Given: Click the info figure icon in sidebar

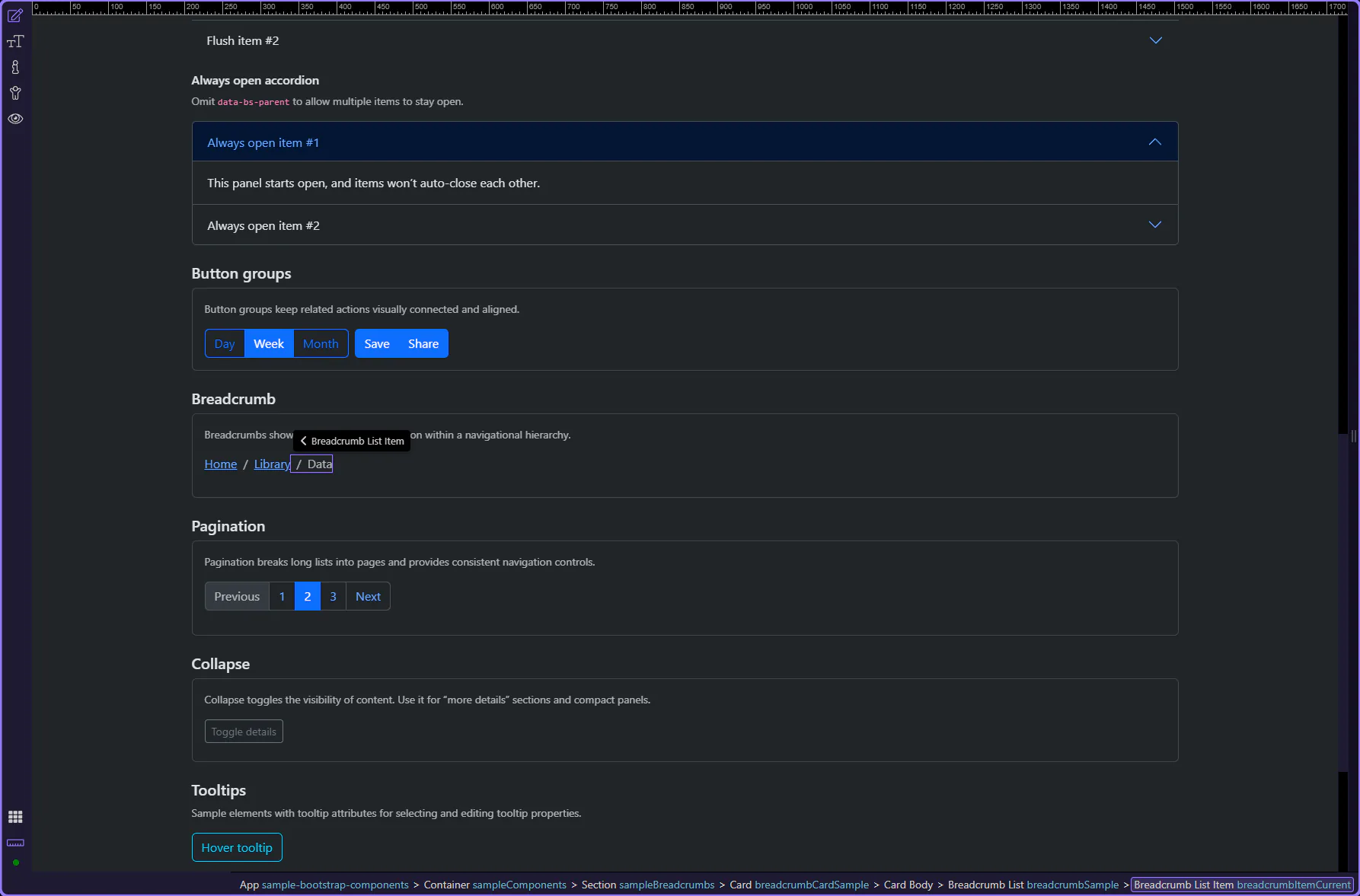Looking at the screenshot, I should pos(15,68).
